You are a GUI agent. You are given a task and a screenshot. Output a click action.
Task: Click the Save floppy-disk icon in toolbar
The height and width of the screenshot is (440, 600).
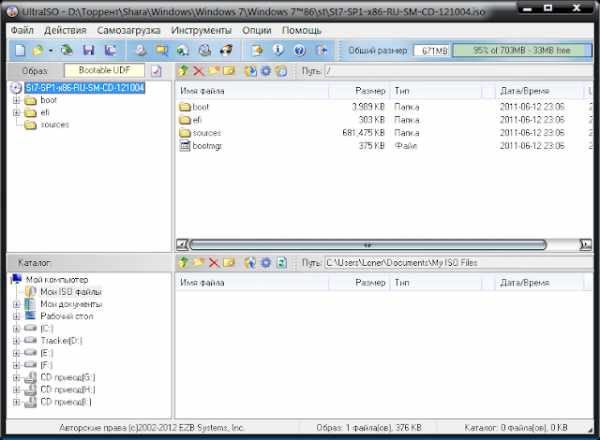click(88, 49)
